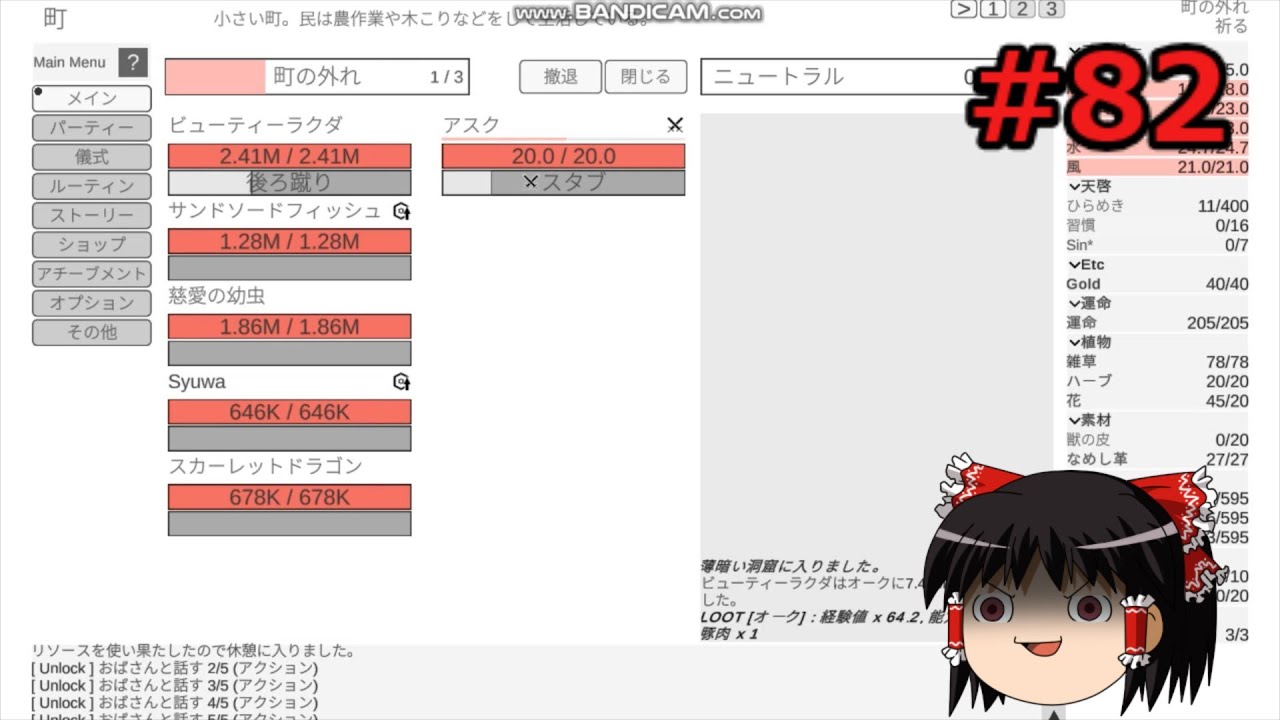This screenshot has height=720, width=1280.
Task: Click the crossed swords icon beside アスク
Action: (675, 125)
